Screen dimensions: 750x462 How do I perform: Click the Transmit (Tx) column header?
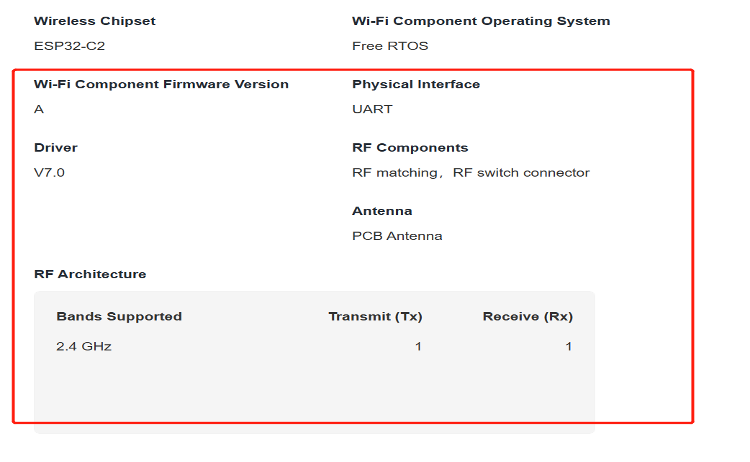tap(375, 317)
